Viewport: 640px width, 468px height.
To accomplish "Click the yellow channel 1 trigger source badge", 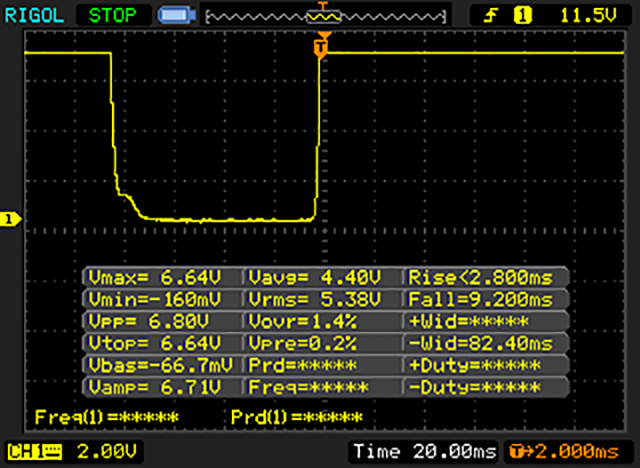I will click(523, 16).
